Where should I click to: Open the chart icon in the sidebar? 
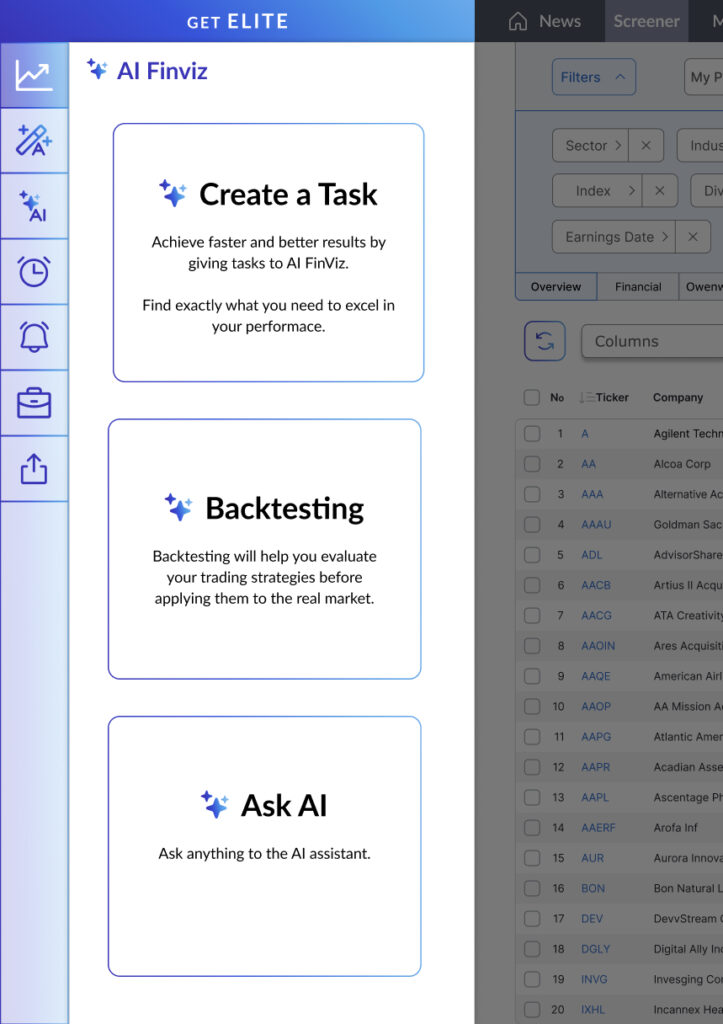click(x=34, y=76)
